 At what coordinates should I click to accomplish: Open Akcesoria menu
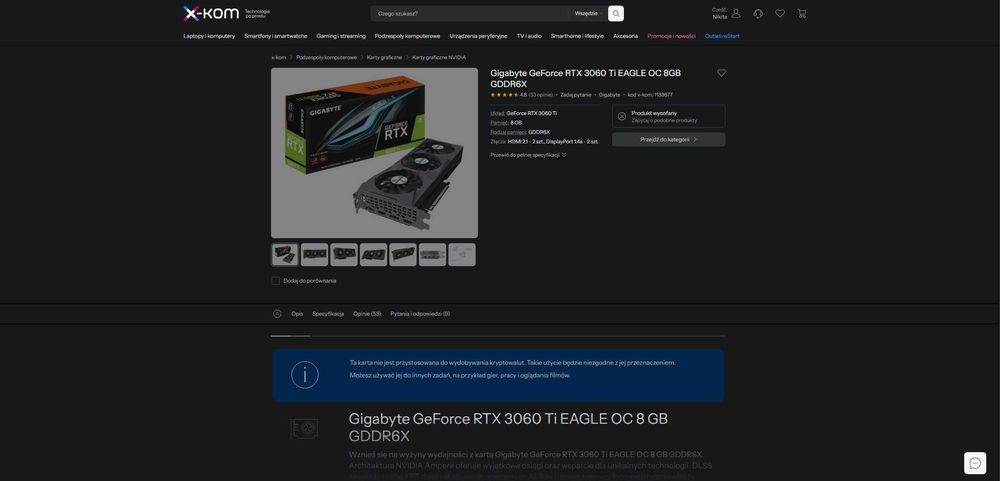coord(626,36)
